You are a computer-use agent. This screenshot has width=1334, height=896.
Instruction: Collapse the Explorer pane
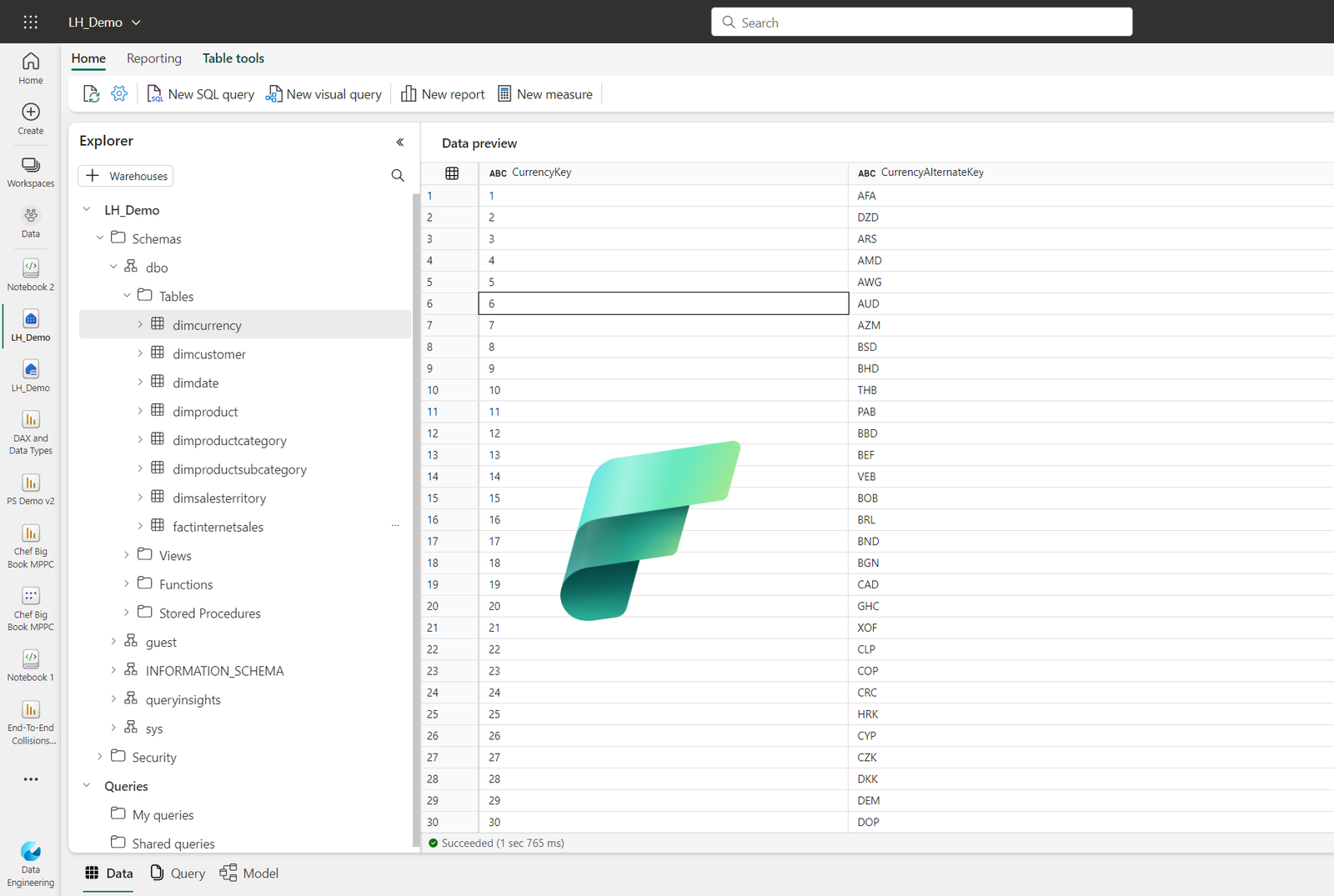click(399, 142)
